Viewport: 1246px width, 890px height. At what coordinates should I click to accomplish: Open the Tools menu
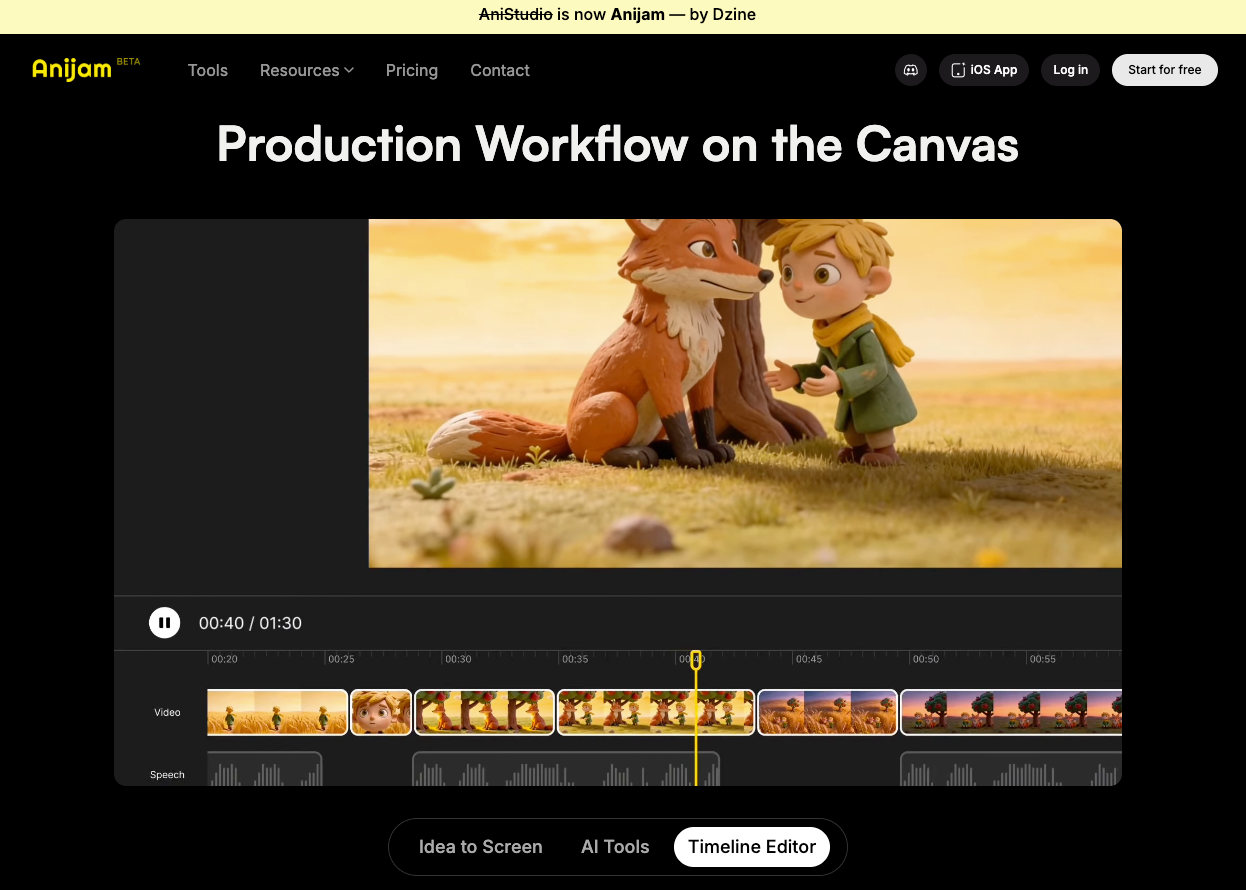pyautogui.click(x=208, y=70)
